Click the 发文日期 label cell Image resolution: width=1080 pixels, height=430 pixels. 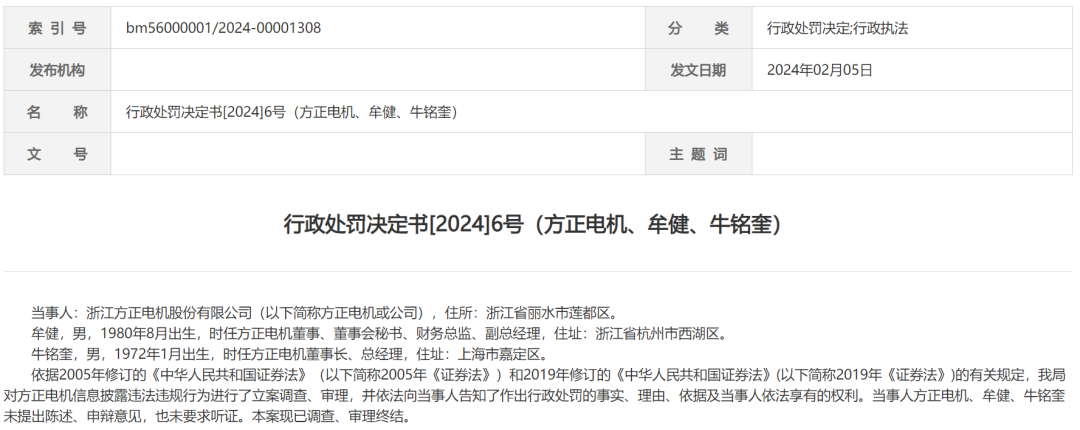698,70
